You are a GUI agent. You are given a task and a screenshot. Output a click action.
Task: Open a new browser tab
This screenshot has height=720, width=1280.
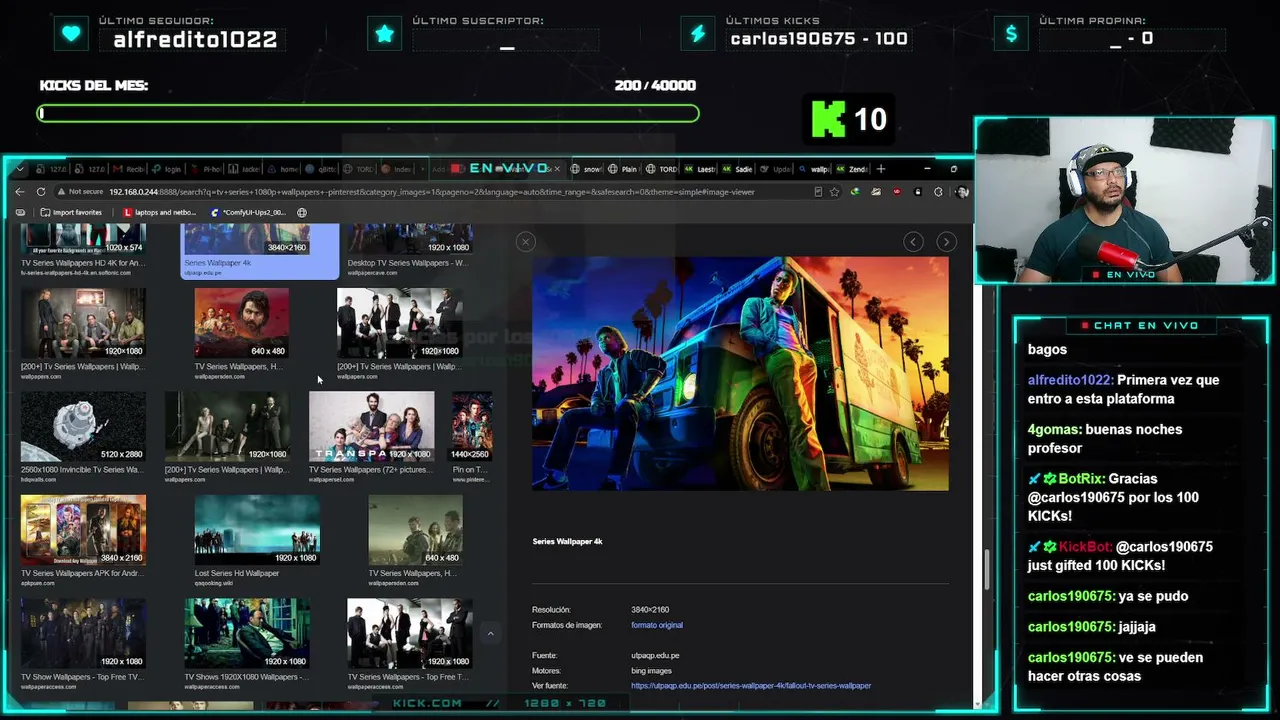click(x=881, y=169)
